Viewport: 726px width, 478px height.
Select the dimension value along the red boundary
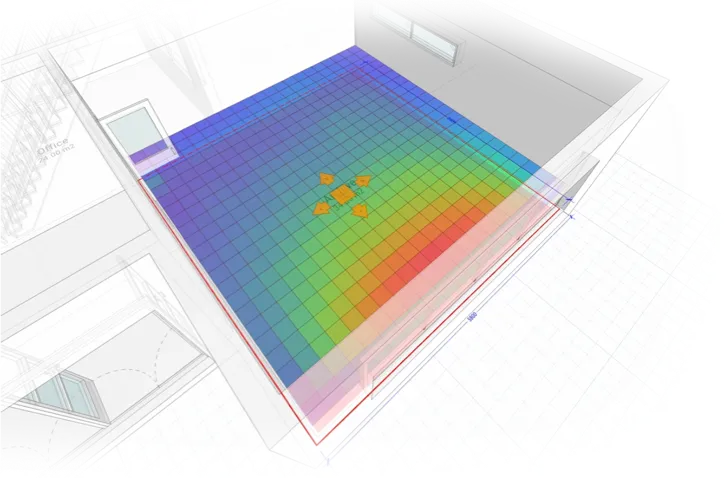click(x=472, y=316)
